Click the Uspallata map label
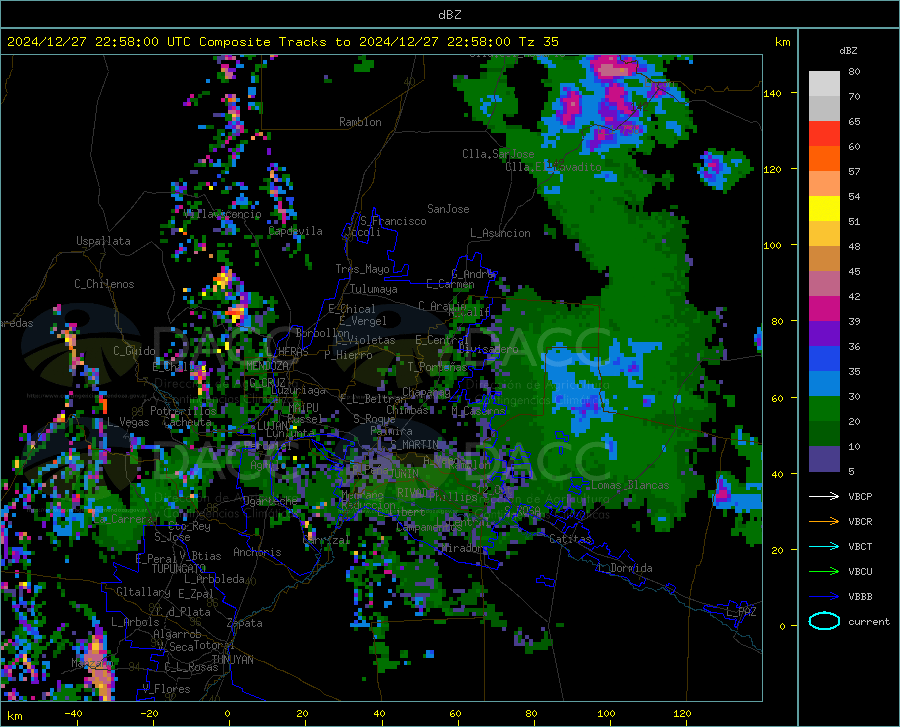The image size is (900, 727). (103, 241)
